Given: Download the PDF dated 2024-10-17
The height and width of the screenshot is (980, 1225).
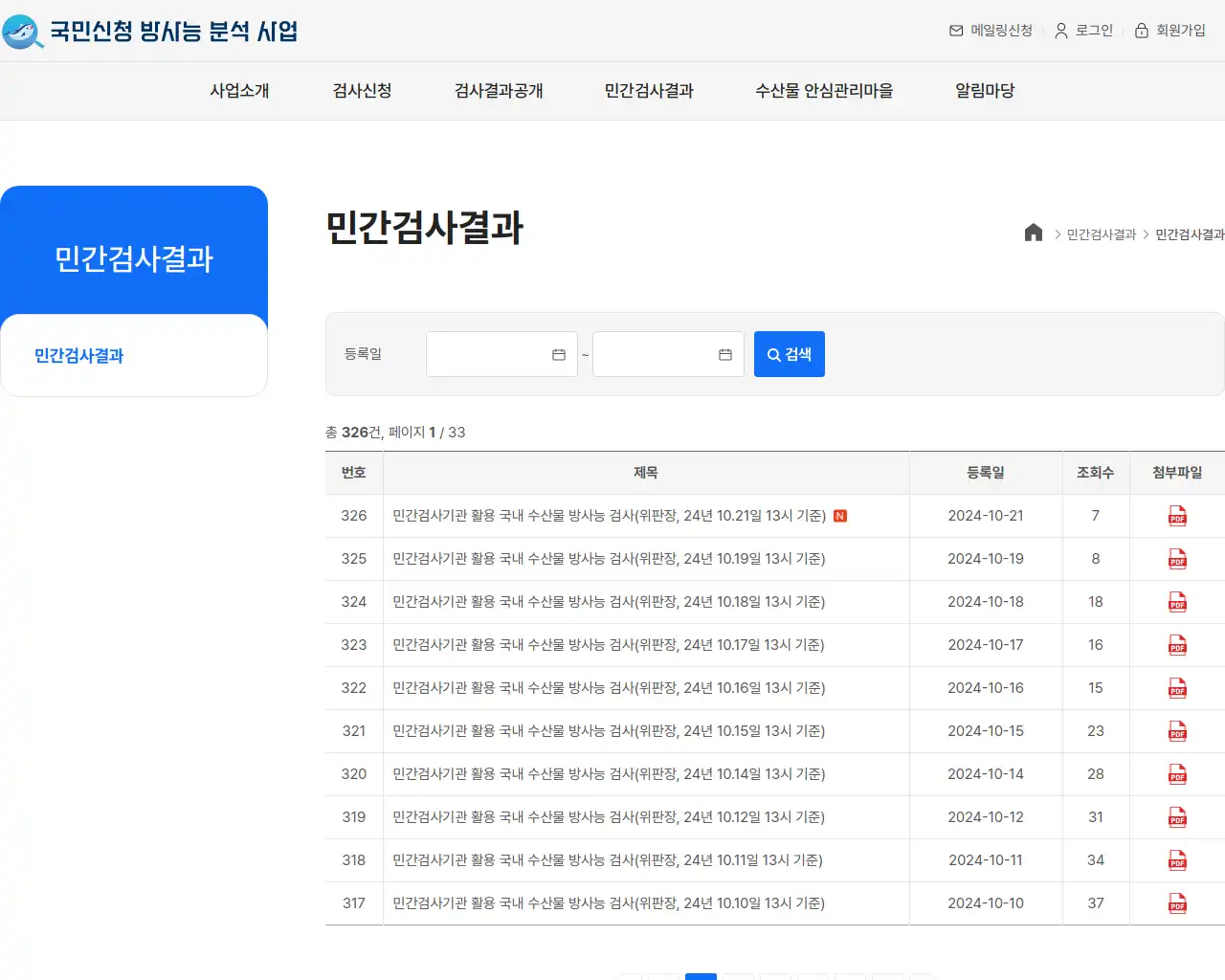Looking at the screenshot, I should 1177,646.
